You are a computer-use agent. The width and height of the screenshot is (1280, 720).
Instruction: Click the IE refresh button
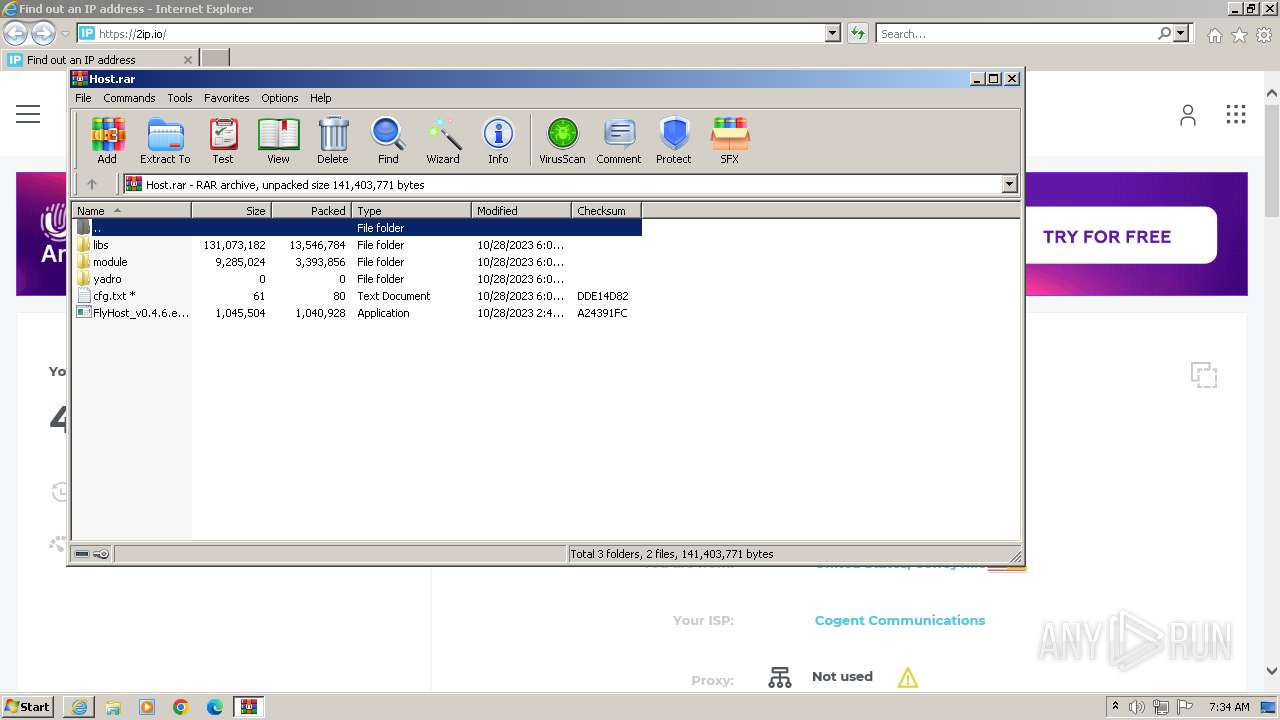857,33
